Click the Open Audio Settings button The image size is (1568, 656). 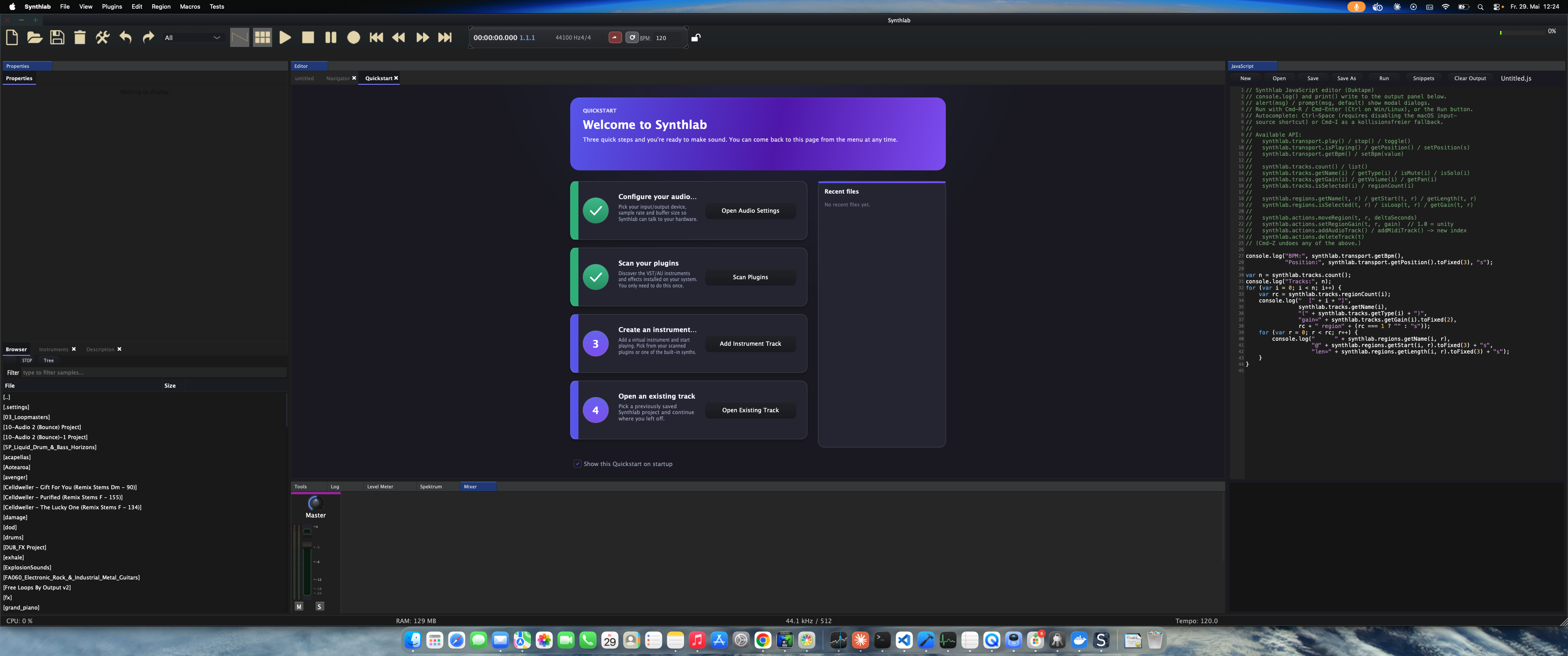point(750,210)
